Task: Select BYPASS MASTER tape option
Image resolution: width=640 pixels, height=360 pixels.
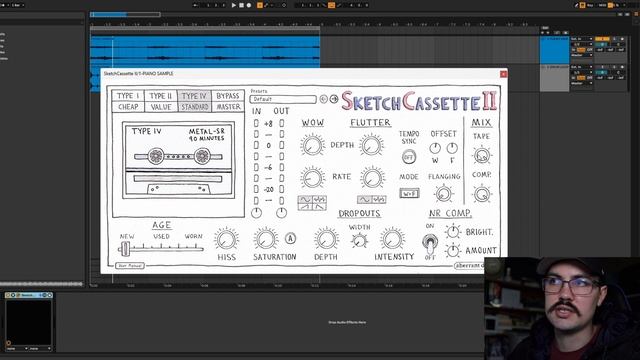Action: pos(228,101)
